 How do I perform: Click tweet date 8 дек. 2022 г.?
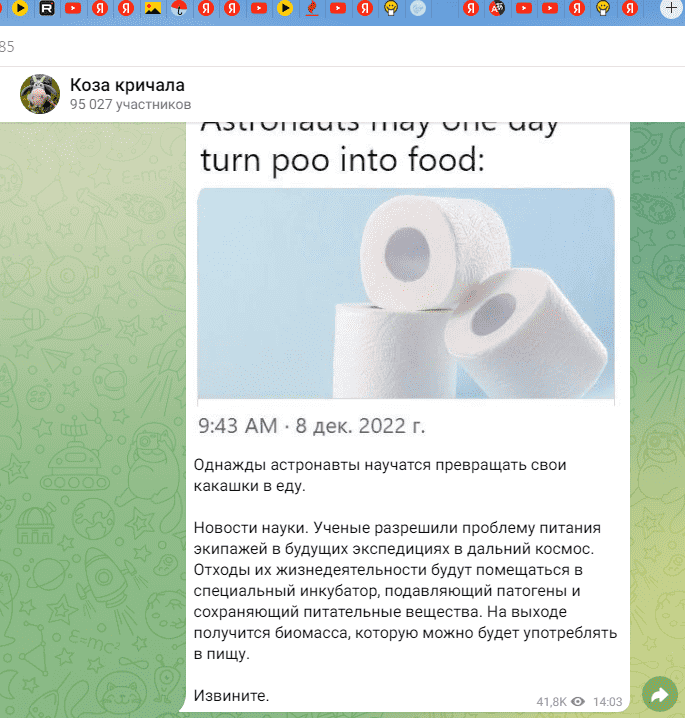(x=360, y=426)
